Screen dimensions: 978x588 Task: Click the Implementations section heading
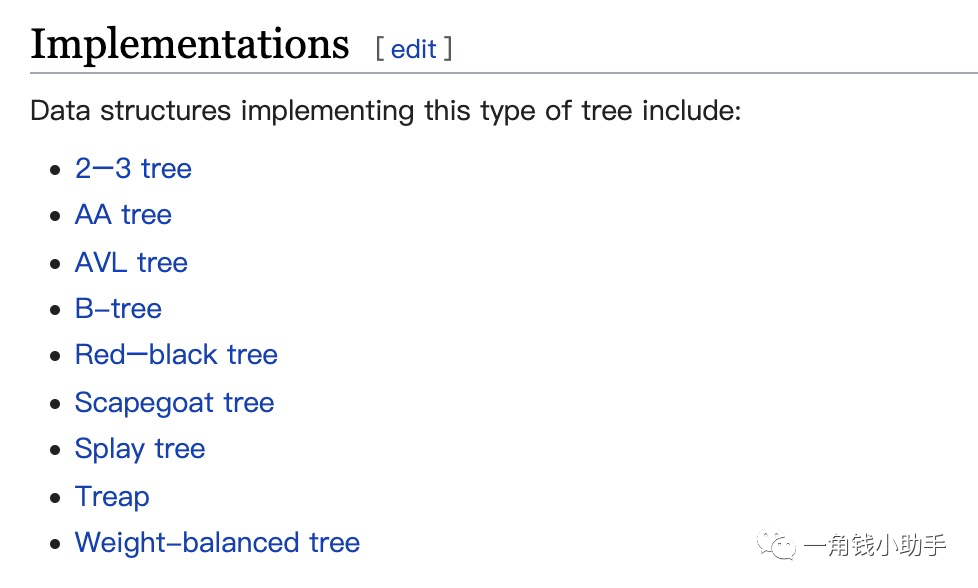190,45
